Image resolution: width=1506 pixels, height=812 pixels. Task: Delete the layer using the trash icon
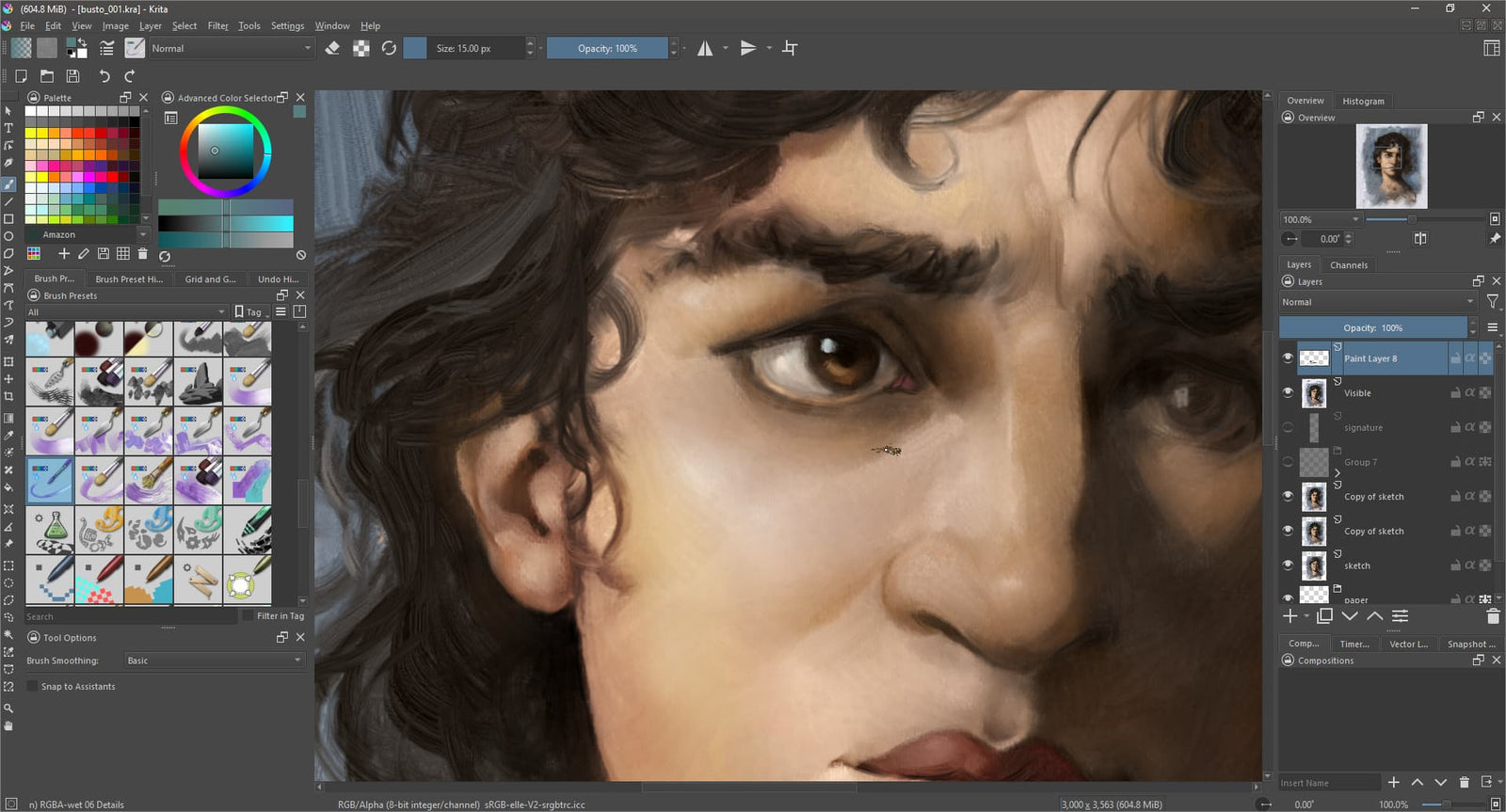pos(1492,616)
